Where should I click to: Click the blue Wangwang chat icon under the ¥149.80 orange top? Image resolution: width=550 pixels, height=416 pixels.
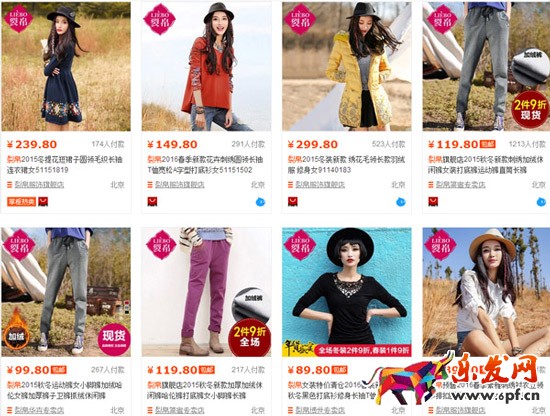[260, 202]
